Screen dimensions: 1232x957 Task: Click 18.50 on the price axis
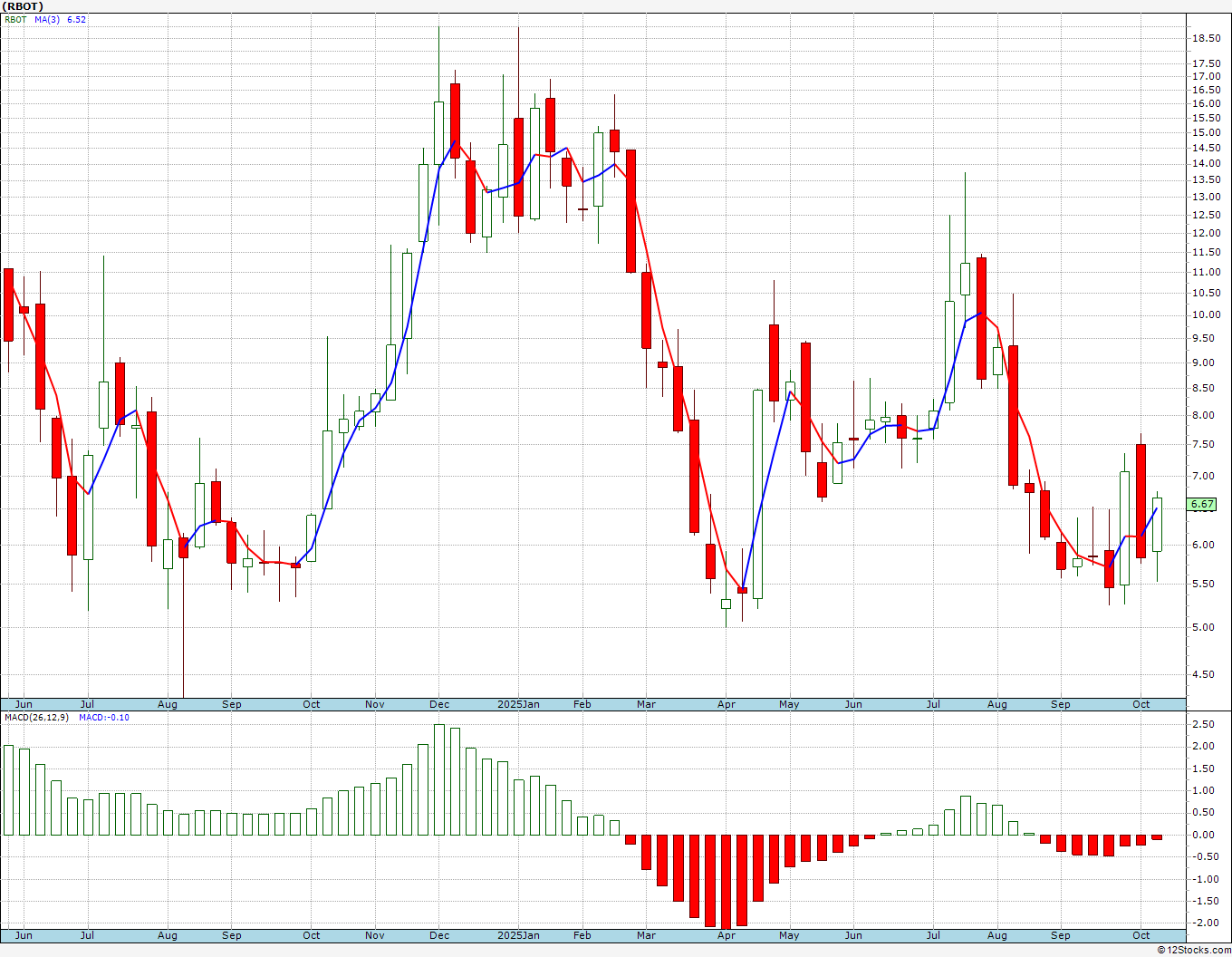click(1205, 38)
